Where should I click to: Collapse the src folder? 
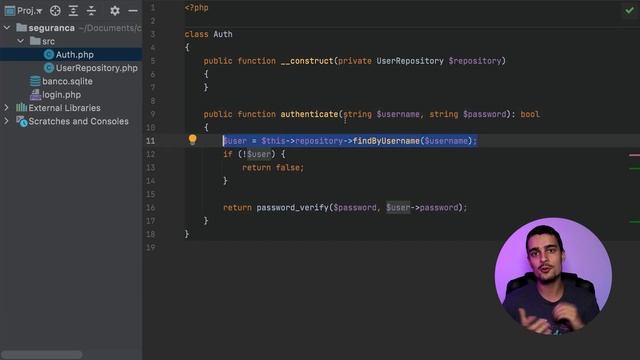pyautogui.click(x=20, y=41)
